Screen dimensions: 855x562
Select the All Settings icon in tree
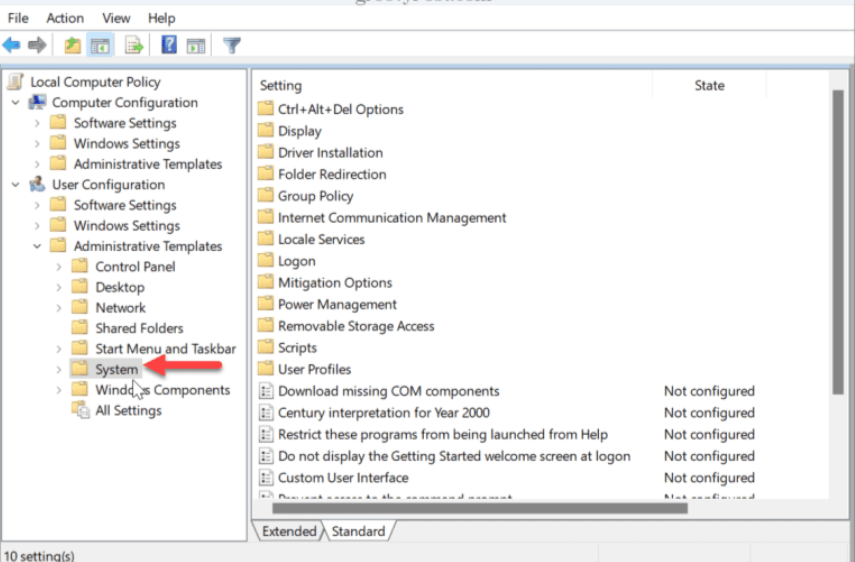(x=81, y=411)
